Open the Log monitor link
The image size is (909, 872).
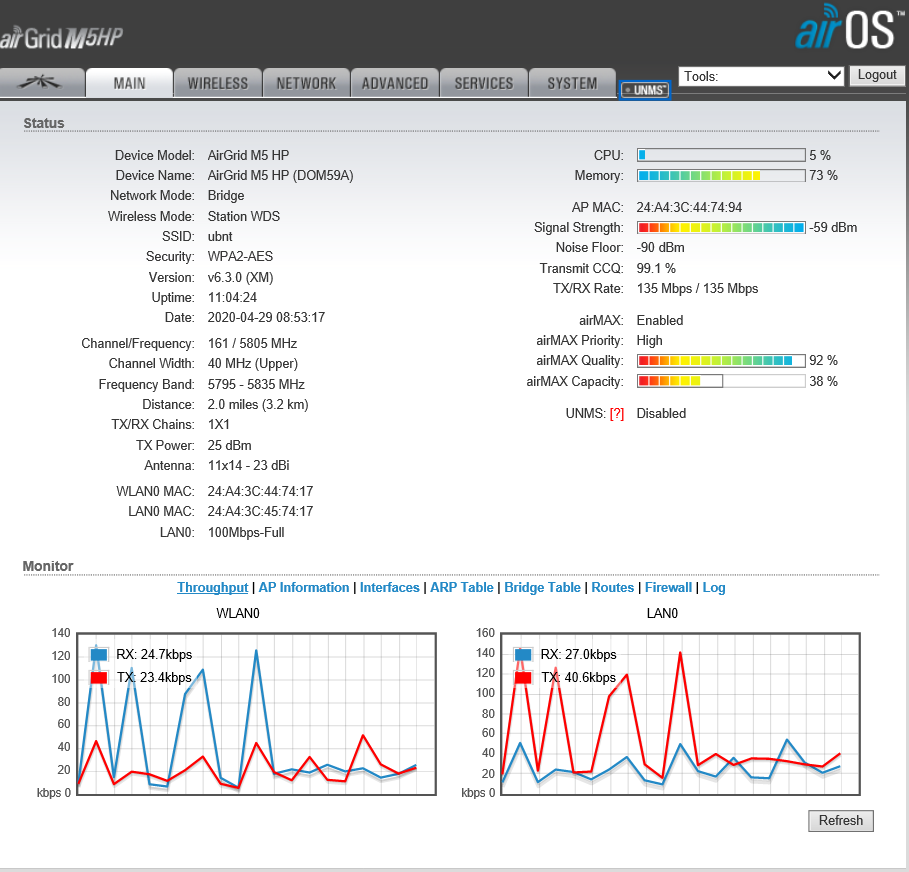tap(714, 587)
